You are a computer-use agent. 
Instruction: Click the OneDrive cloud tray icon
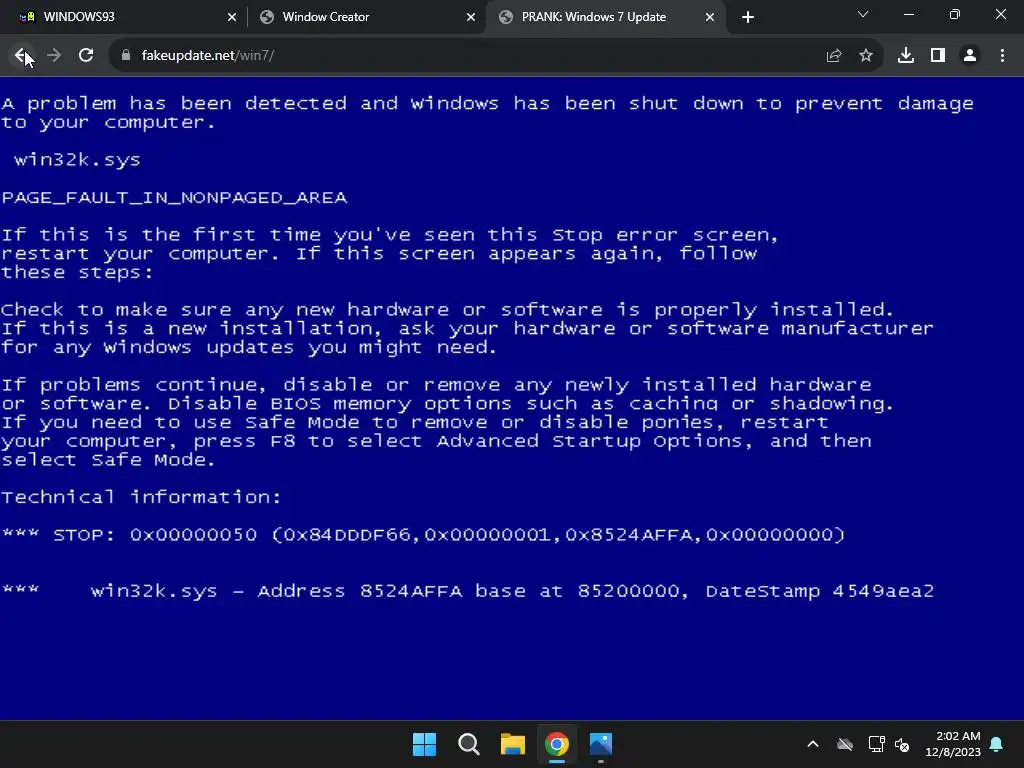pyautogui.click(x=845, y=744)
